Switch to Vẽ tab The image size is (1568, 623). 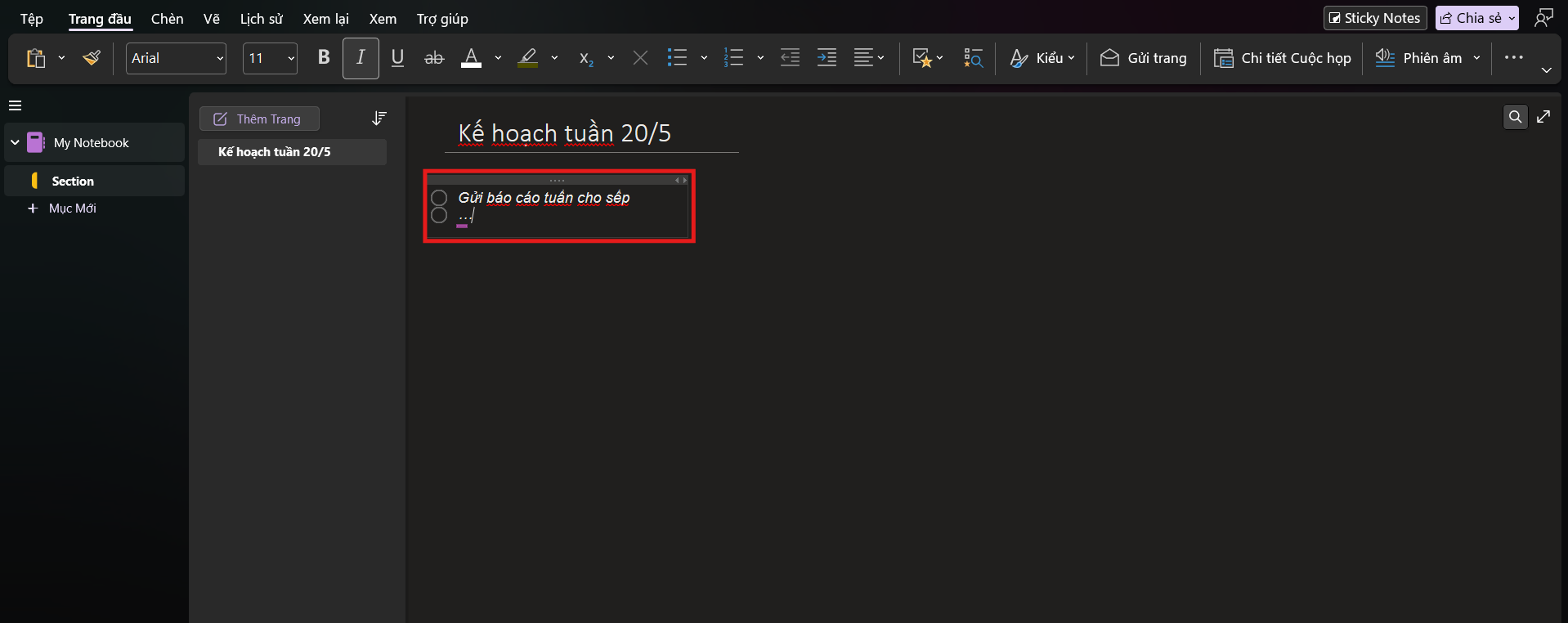point(212,19)
